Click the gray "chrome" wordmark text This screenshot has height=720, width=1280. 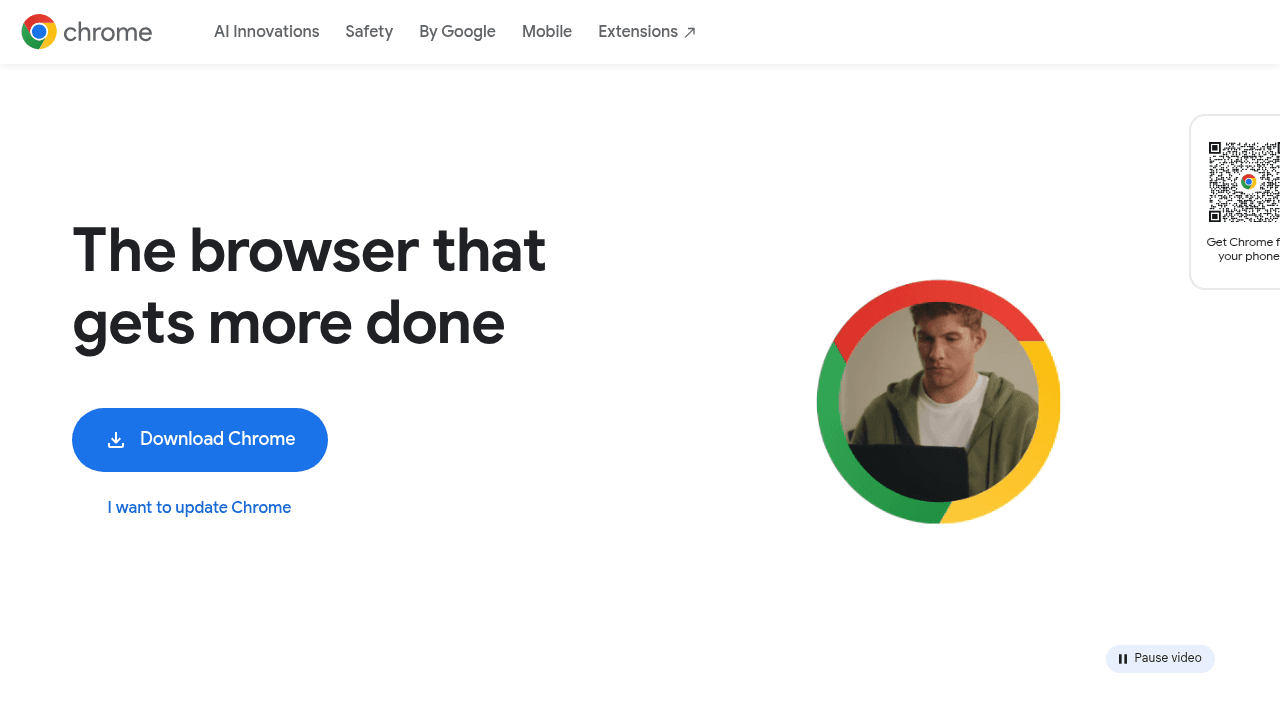pos(107,32)
